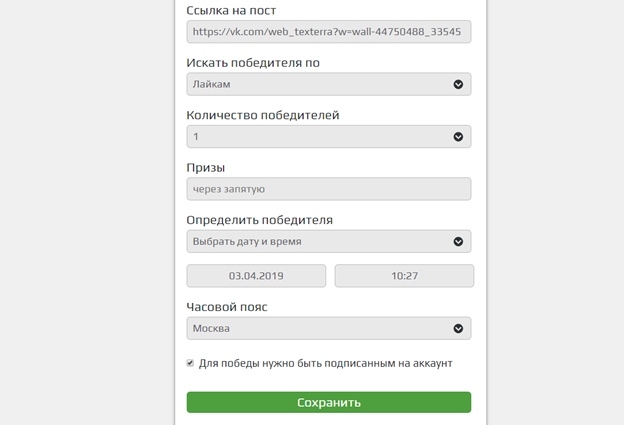
Task: Select the date field showing 03.04.2019
Action: 256,276
